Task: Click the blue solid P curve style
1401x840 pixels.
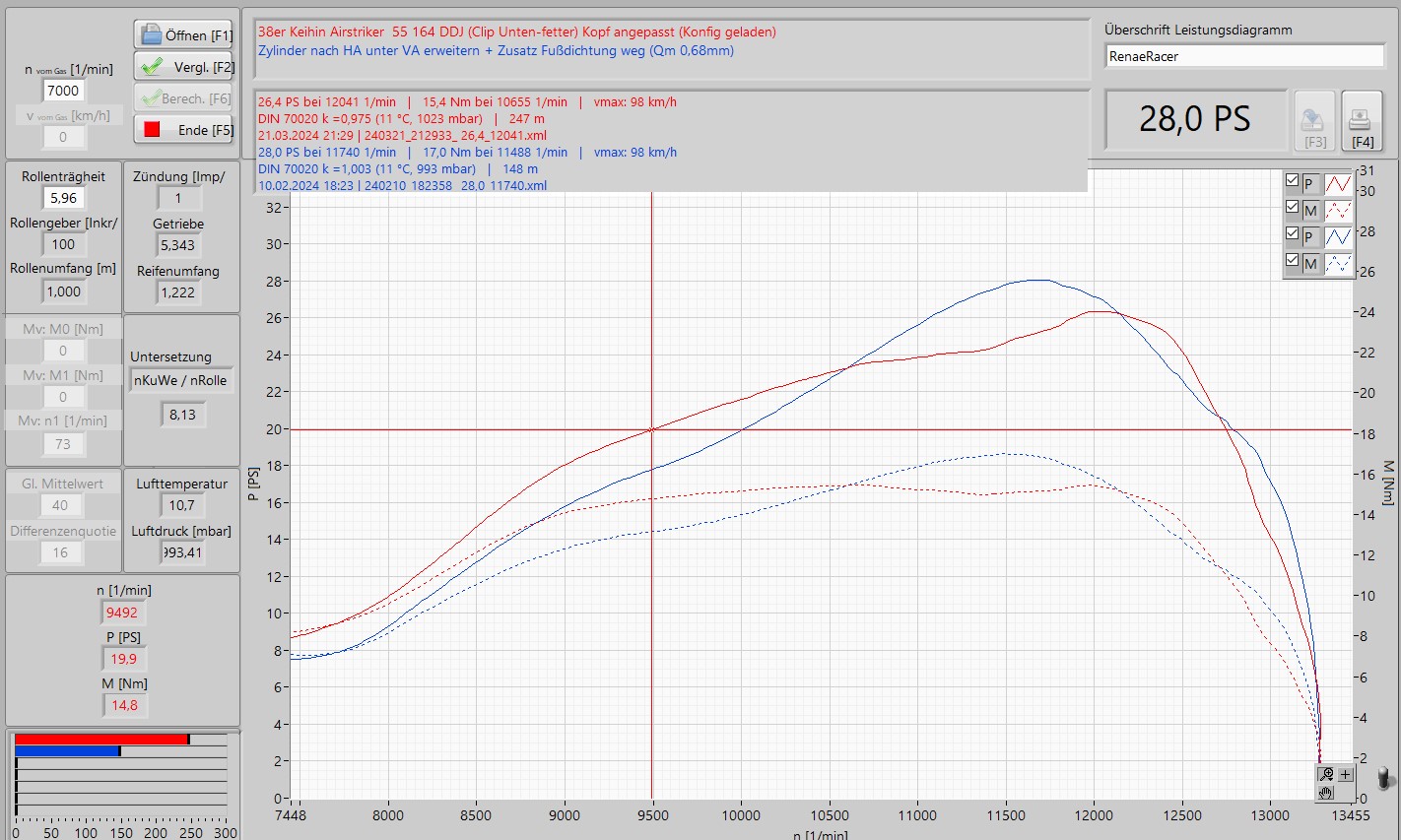Action: [x=1338, y=236]
